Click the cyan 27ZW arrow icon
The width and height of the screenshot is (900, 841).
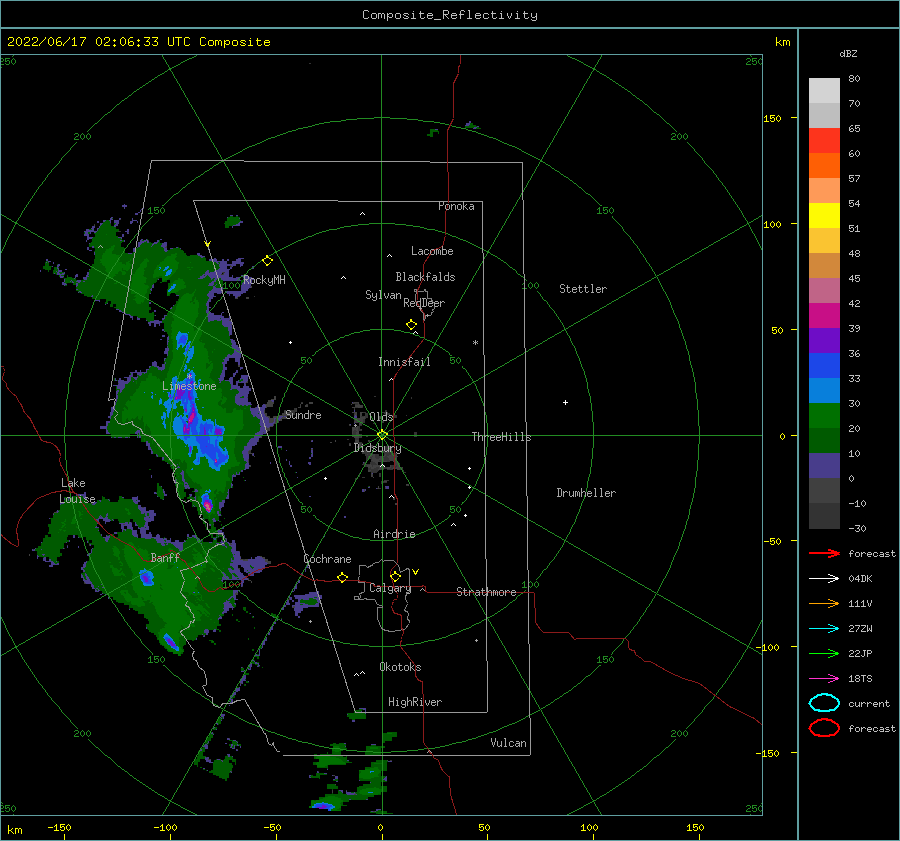(x=824, y=629)
